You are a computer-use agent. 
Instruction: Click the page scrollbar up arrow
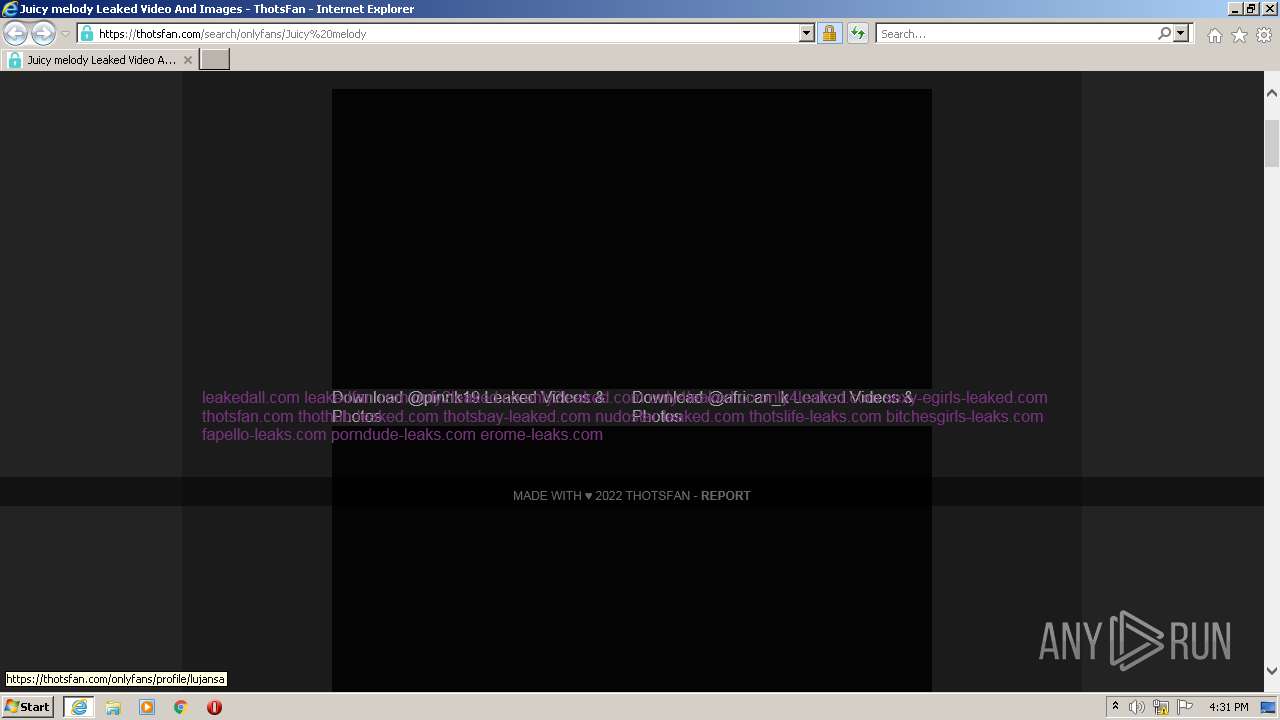pos(1272,93)
